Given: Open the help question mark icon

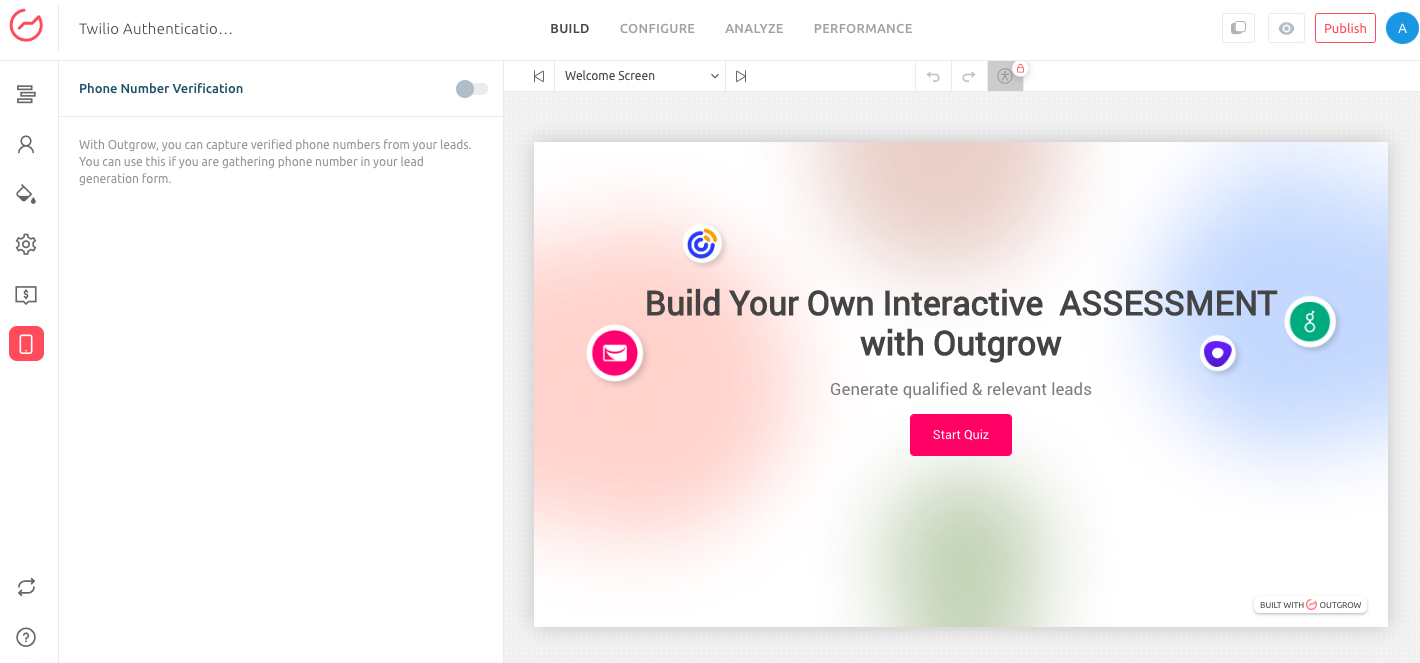Looking at the screenshot, I should (26, 637).
